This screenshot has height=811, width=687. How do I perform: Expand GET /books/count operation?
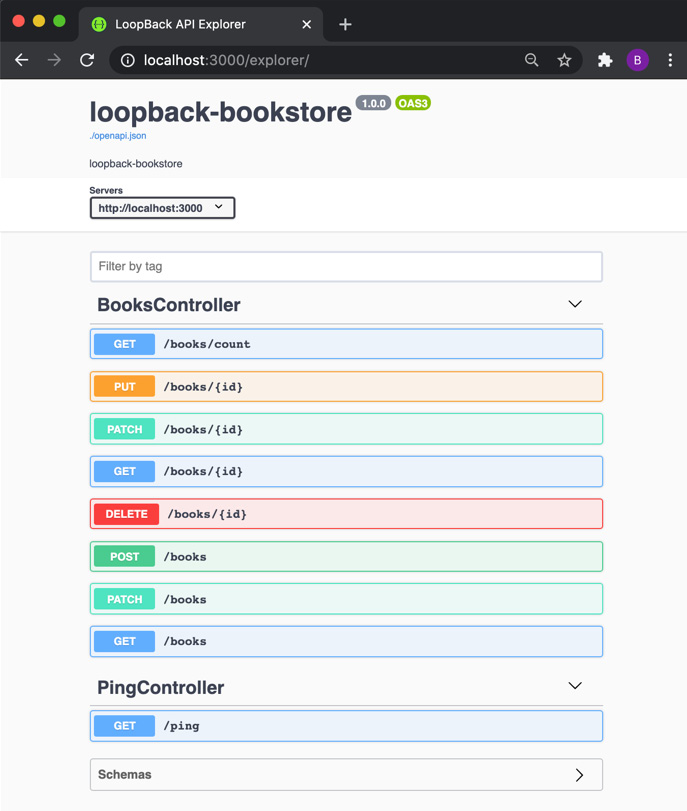[x=346, y=344]
